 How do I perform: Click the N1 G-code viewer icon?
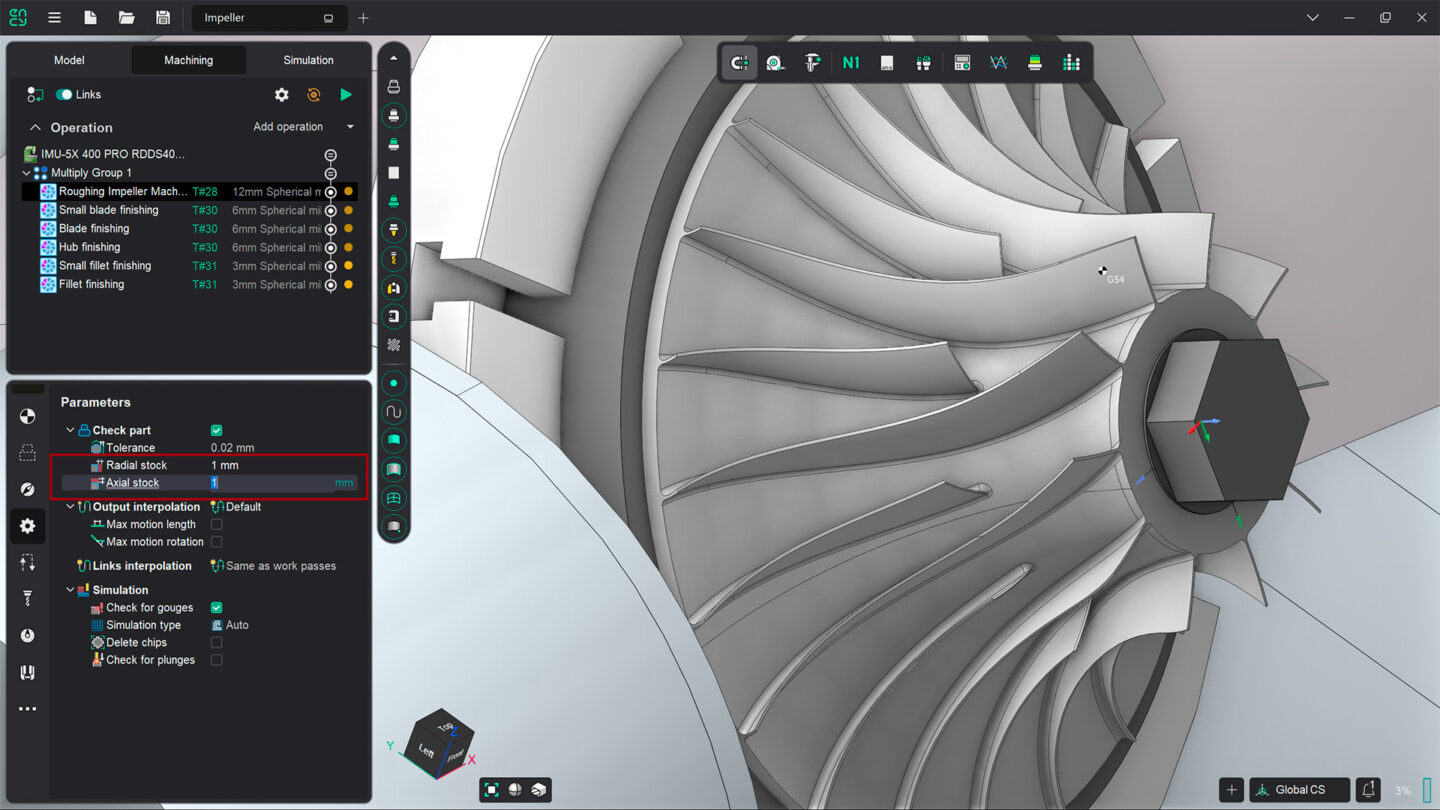(850, 62)
